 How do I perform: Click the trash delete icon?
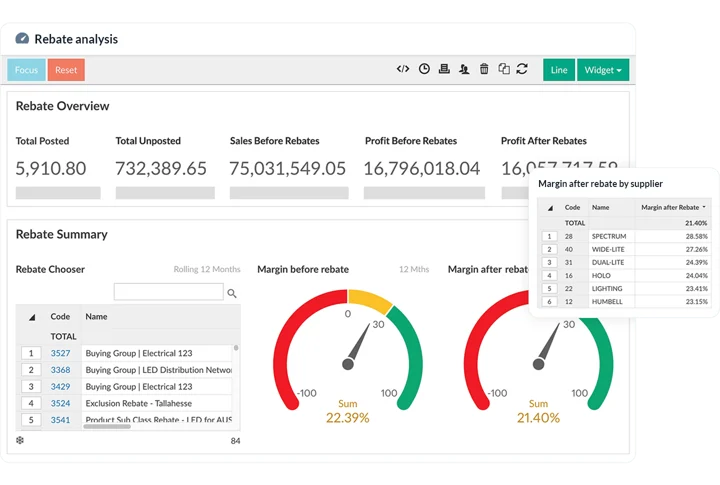pyautogui.click(x=484, y=69)
